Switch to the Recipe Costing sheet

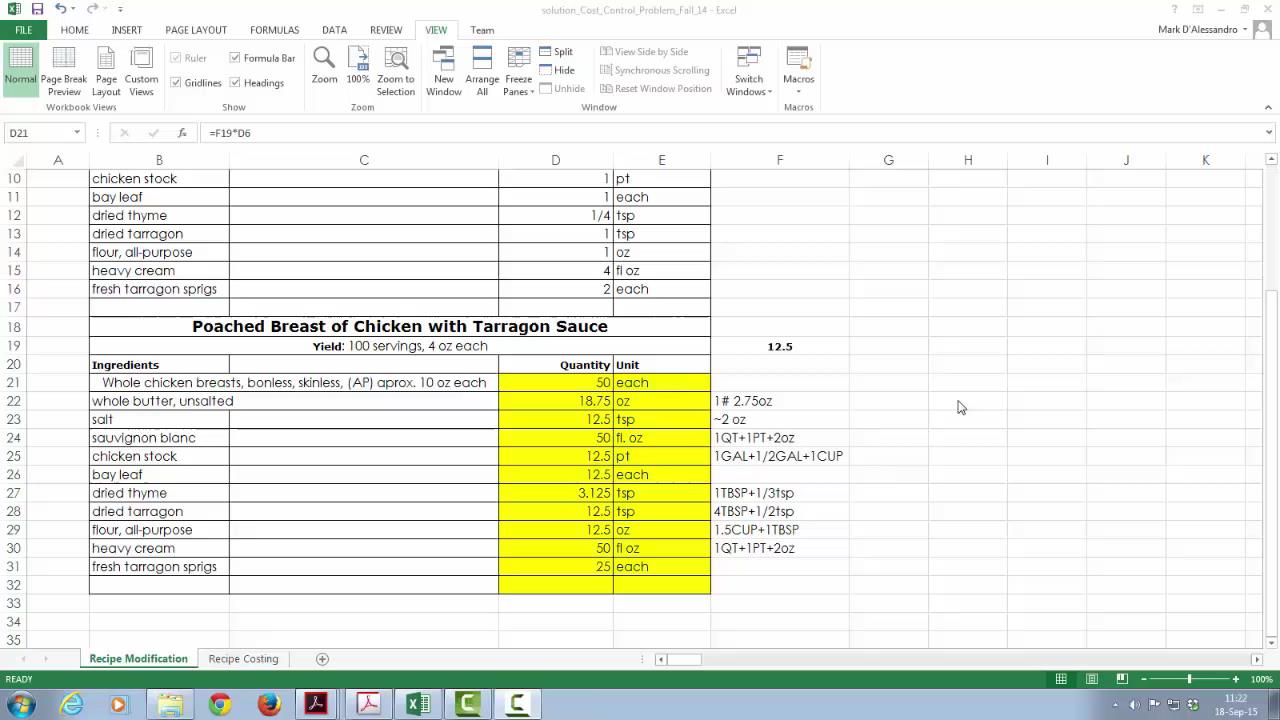(x=243, y=659)
